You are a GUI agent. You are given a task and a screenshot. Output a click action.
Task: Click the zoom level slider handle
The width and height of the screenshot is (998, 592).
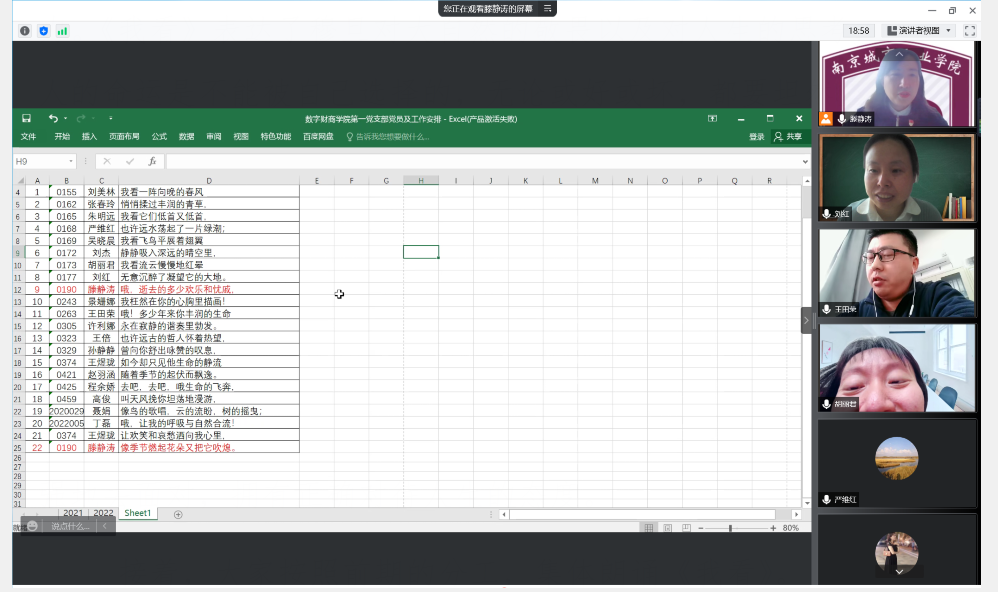click(730, 528)
